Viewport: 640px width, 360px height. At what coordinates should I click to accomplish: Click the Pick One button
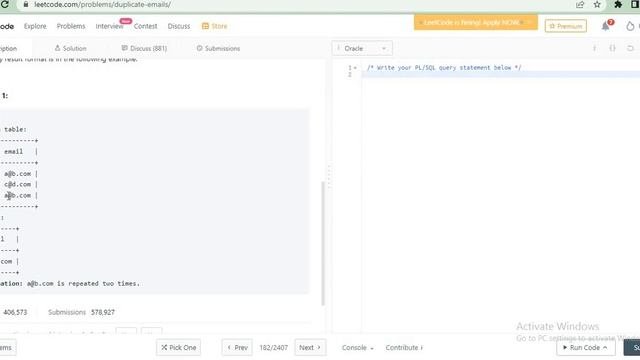(178, 347)
